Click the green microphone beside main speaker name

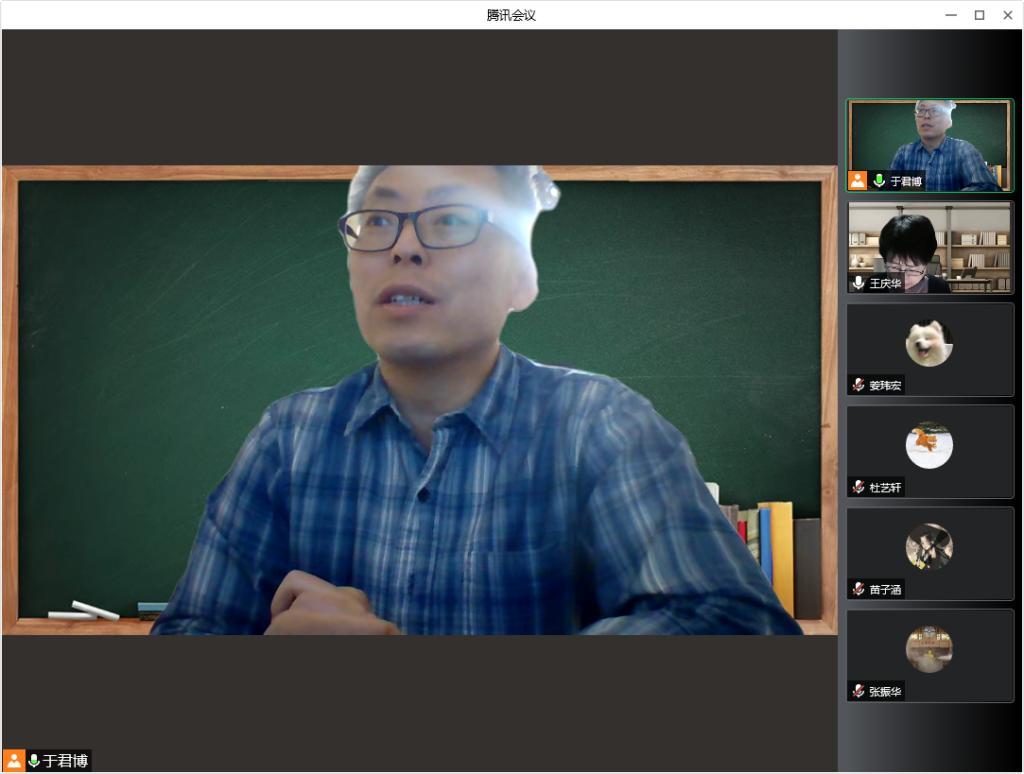(34, 761)
